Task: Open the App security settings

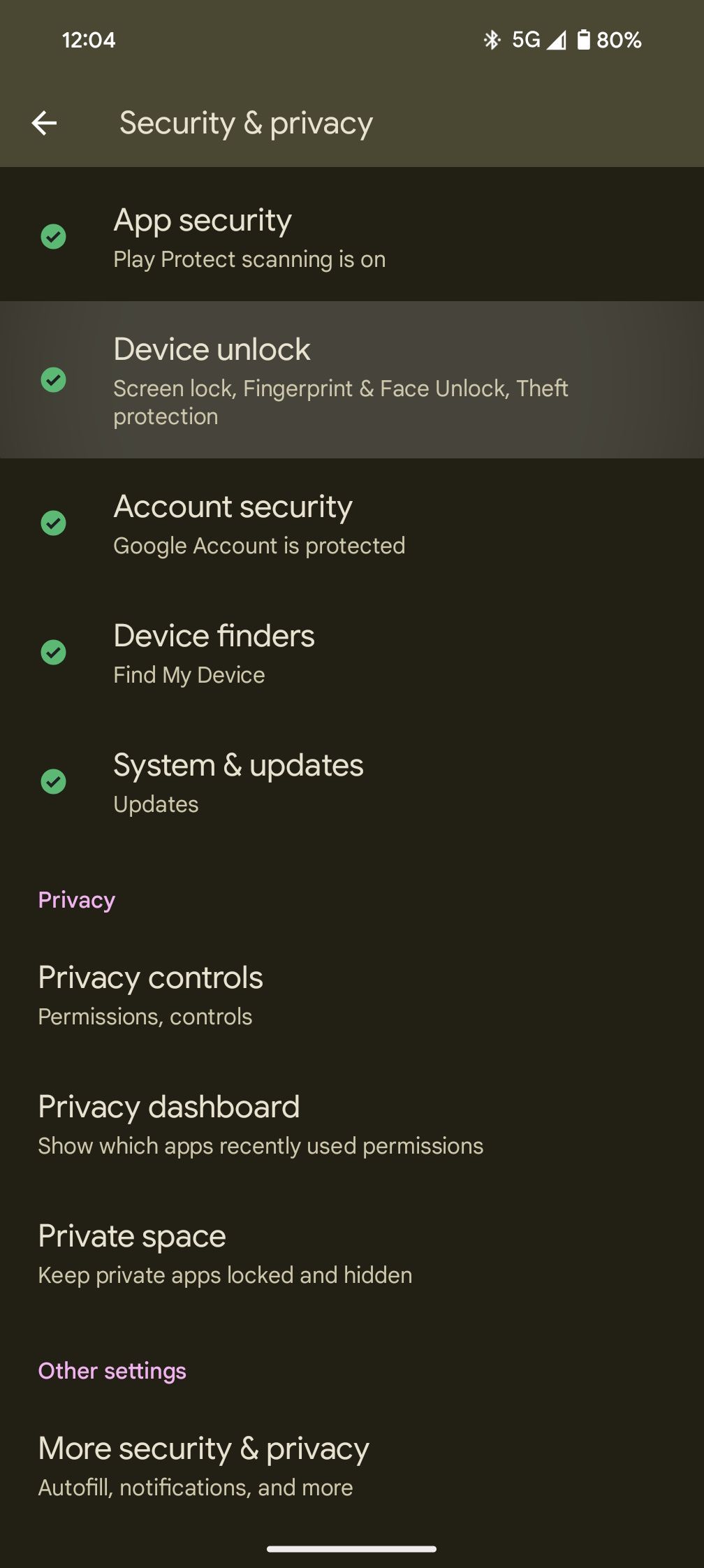Action: [x=279, y=238]
